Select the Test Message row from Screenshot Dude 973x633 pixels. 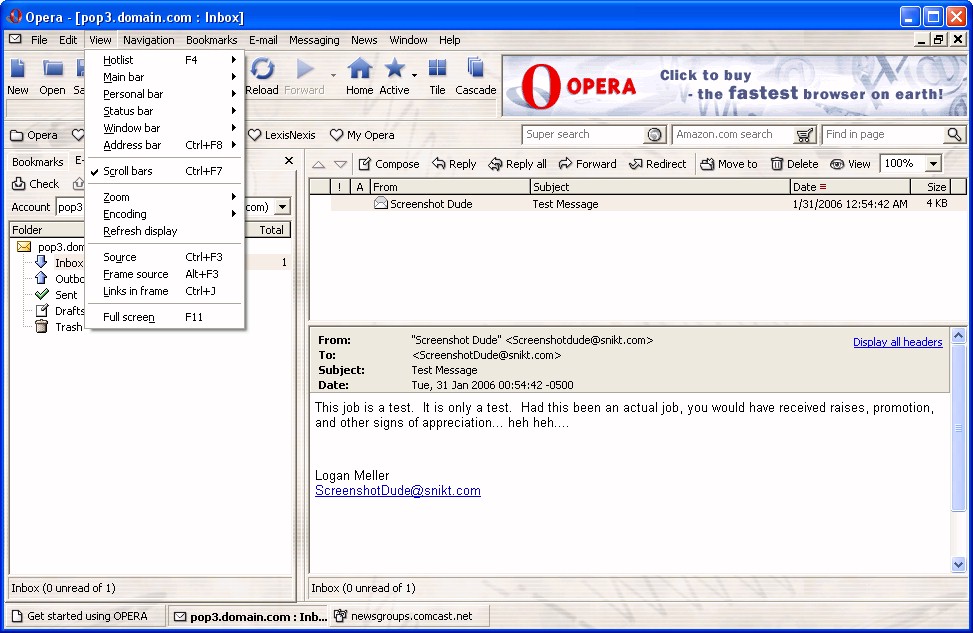coord(639,204)
